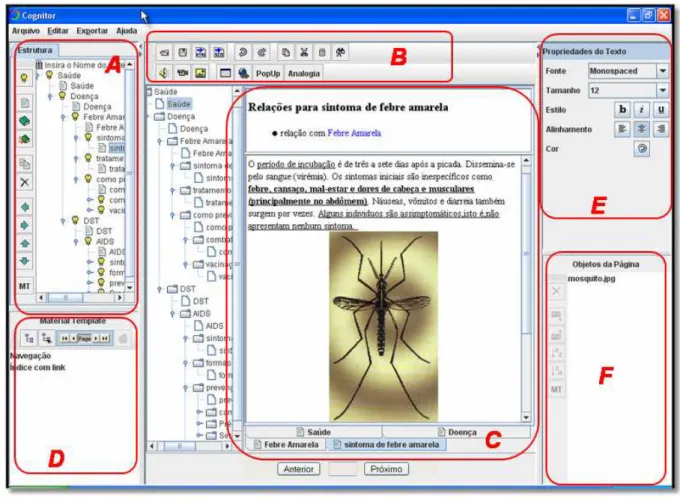Image resolution: width=680 pixels, height=502 pixels.
Task: Click the green left arrow in Estrutura sidebar
Action: coord(25,207)
